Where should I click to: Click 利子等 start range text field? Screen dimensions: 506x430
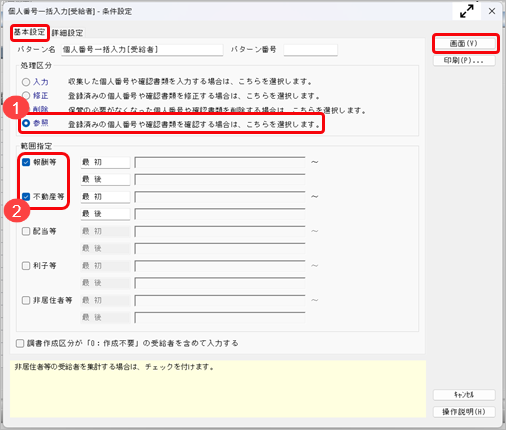(x=220, y=266)
